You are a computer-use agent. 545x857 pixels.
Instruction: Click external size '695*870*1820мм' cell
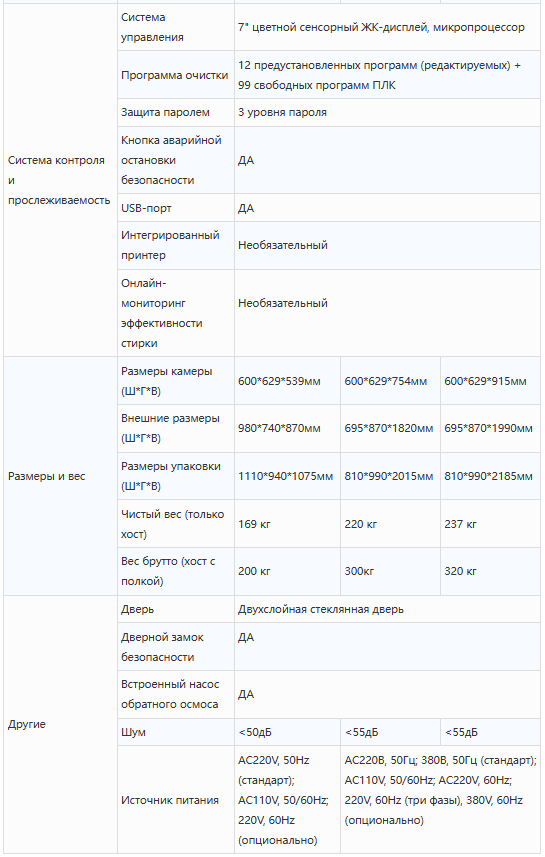pyautogui.click(x=390, y=428)
